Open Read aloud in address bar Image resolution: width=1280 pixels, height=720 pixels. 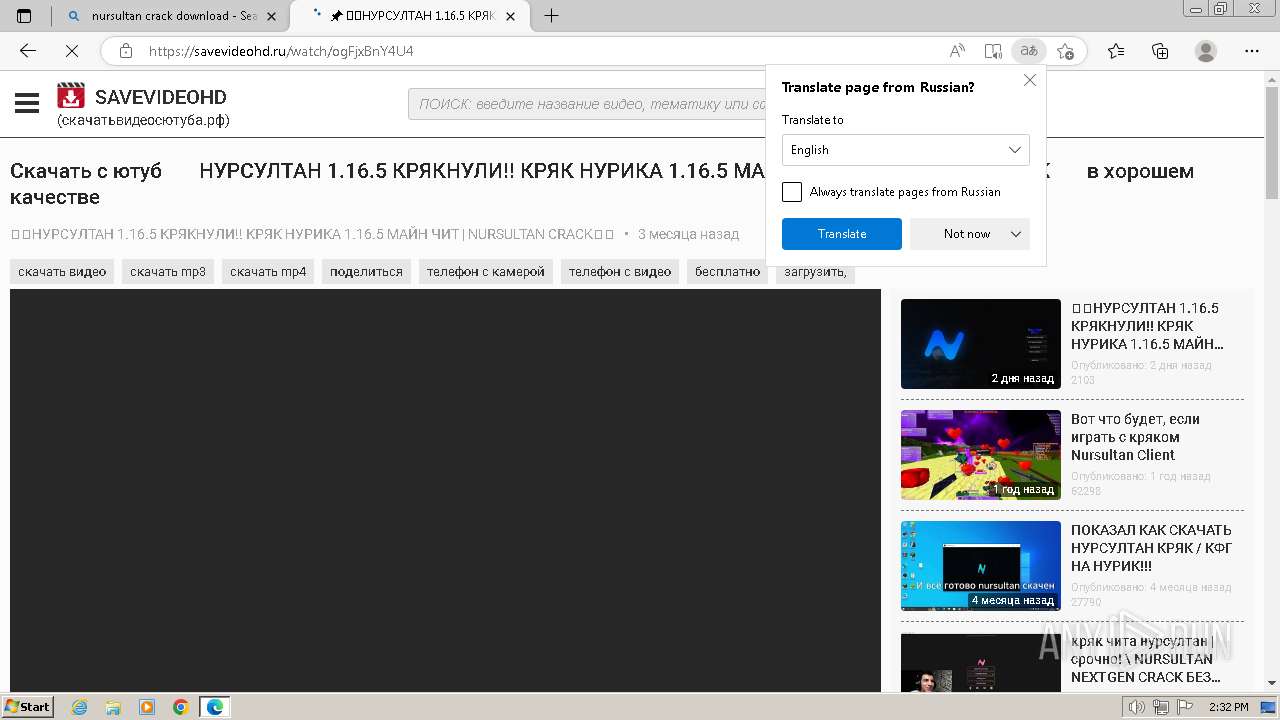click(957, 51)
